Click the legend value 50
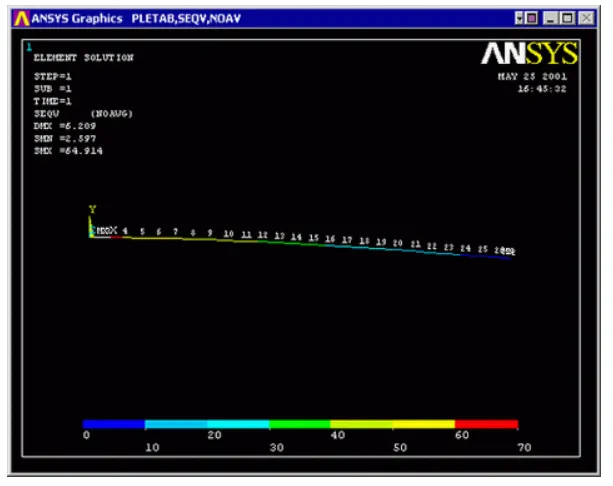The height and width of the screenshot is (486, 613). pos(400,448)
